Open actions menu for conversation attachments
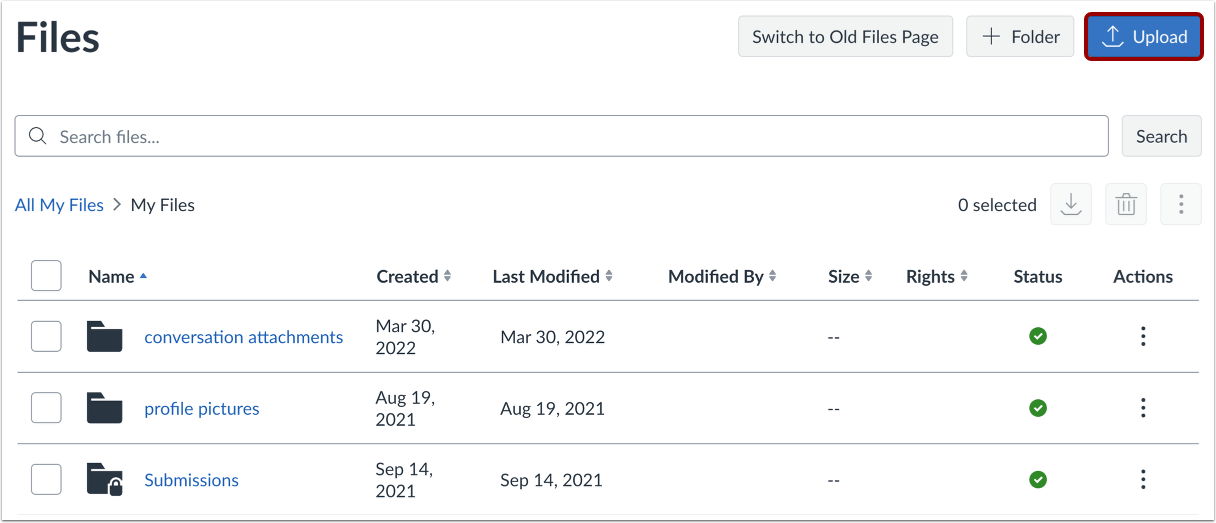This screenshot has height=523, width=1216. point(1143,337)
